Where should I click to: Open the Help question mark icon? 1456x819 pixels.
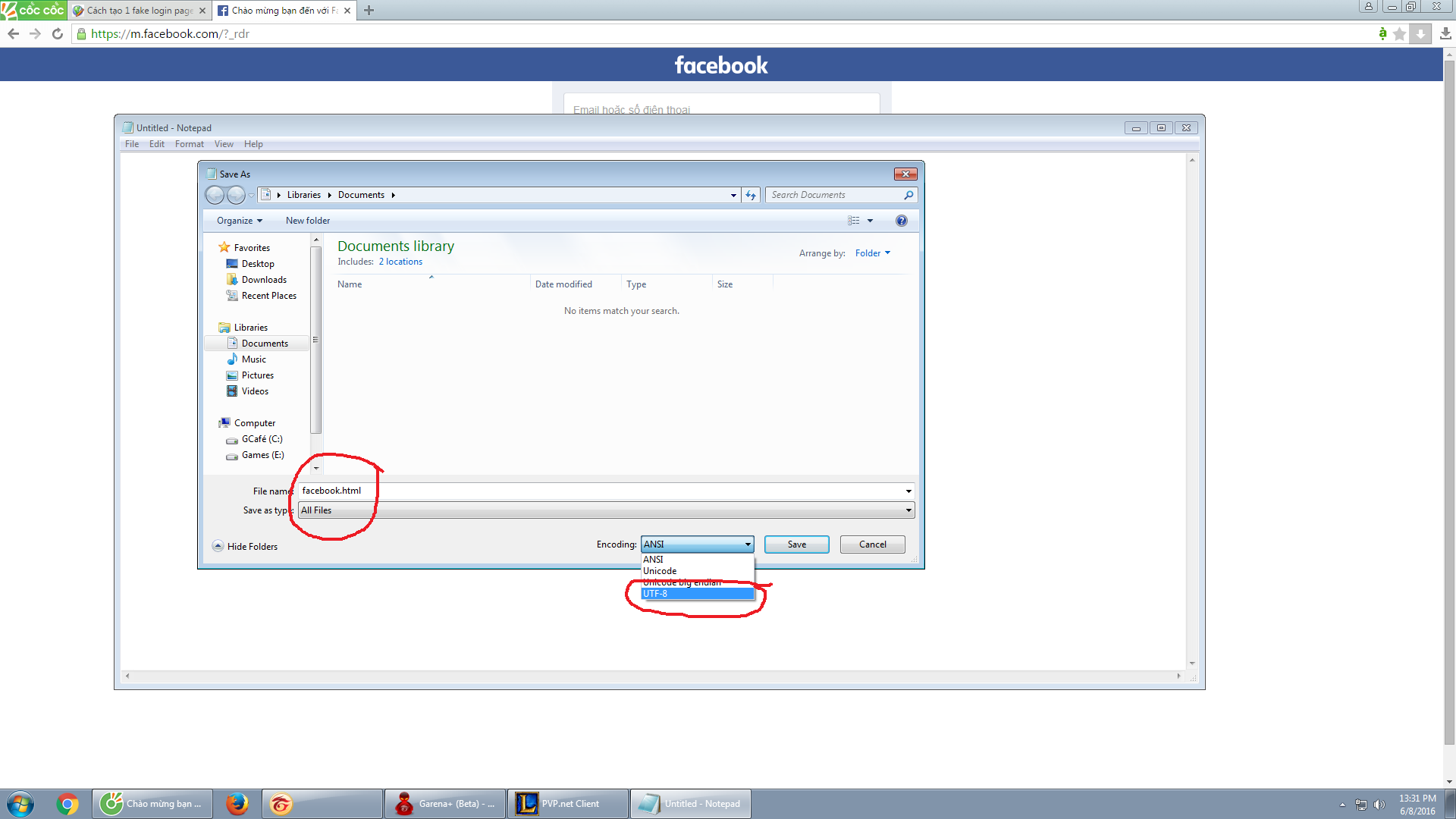901,221
